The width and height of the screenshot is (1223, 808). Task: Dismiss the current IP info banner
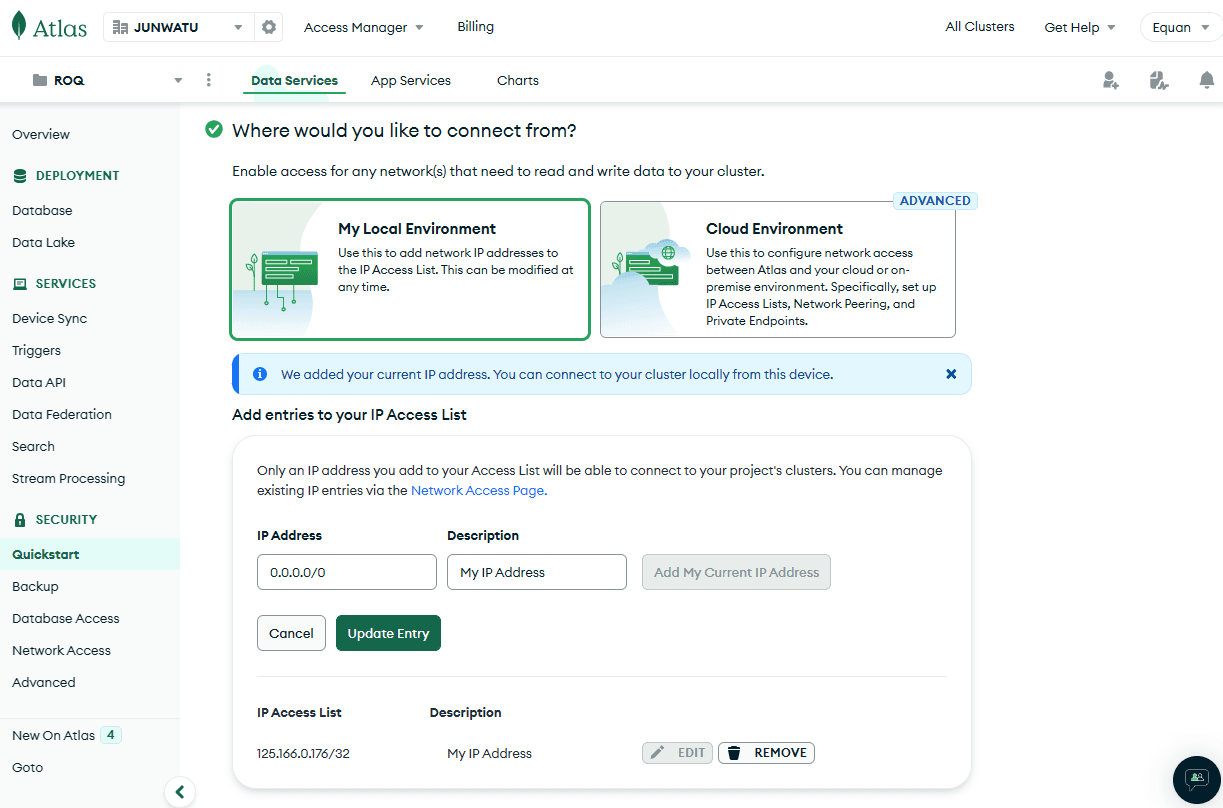pyautogui.click(x=951, y=374)
